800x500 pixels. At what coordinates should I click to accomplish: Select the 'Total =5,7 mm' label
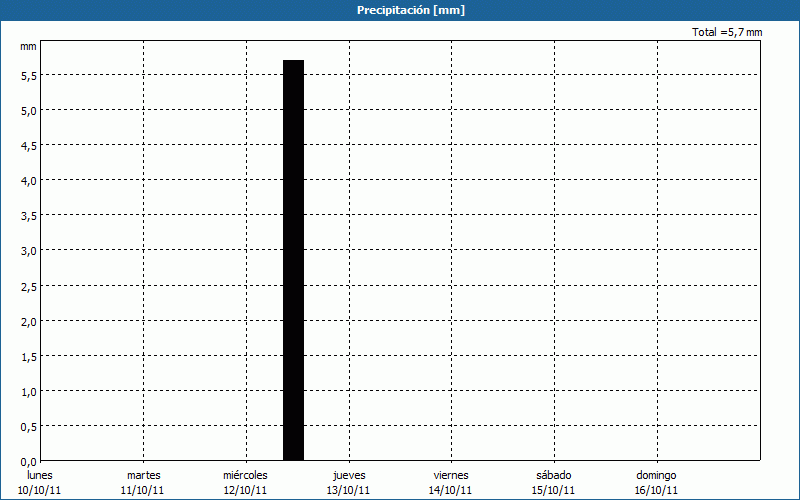click(727, 33)
